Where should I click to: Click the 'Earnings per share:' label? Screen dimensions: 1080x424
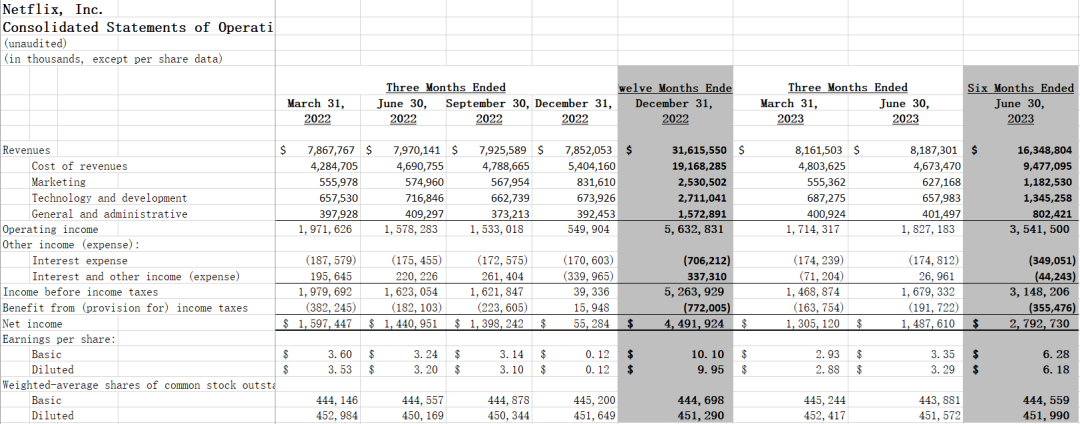[x=59, y=339]
